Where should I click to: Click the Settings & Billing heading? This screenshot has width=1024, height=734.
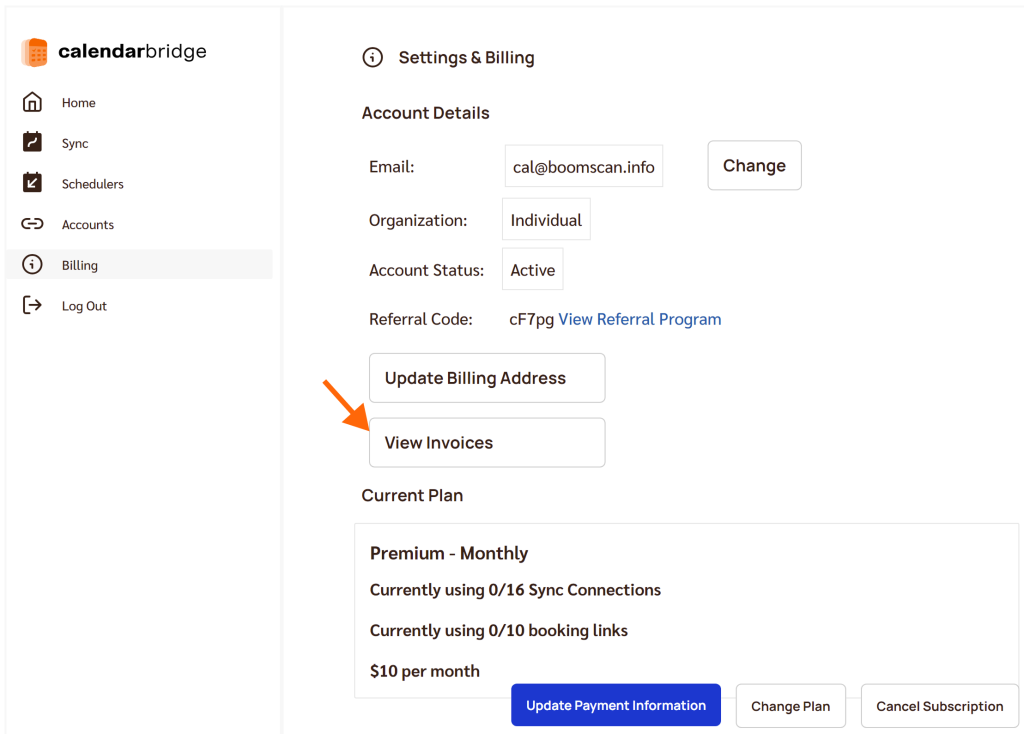(466, 57)
